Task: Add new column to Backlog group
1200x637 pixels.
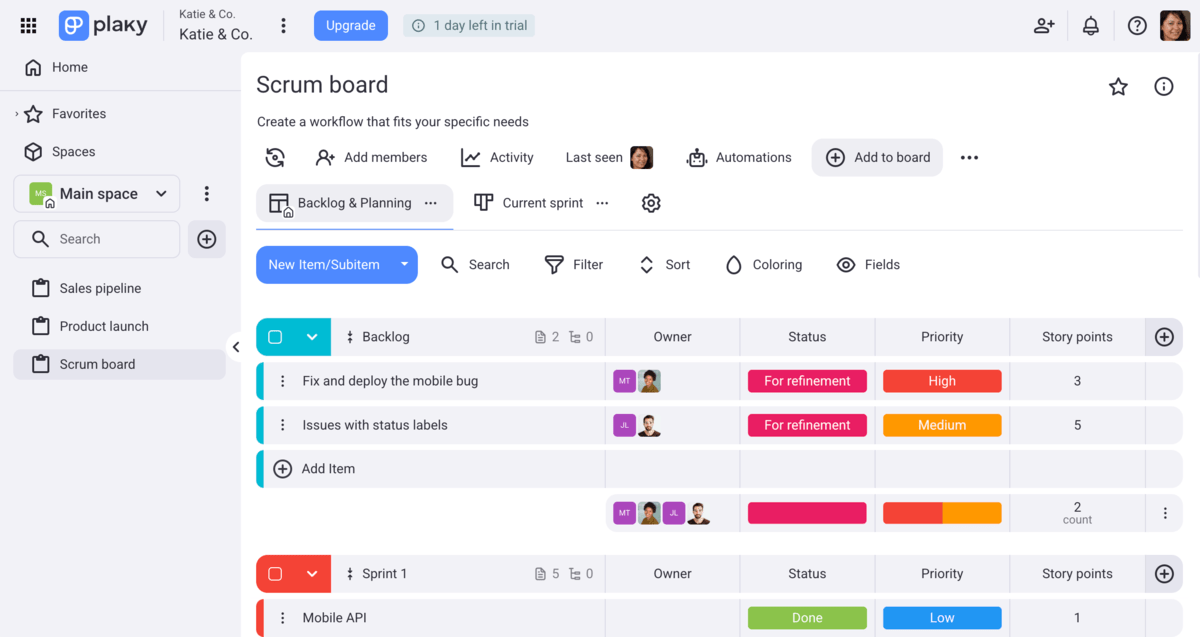Action: (x=1164, y=337)
